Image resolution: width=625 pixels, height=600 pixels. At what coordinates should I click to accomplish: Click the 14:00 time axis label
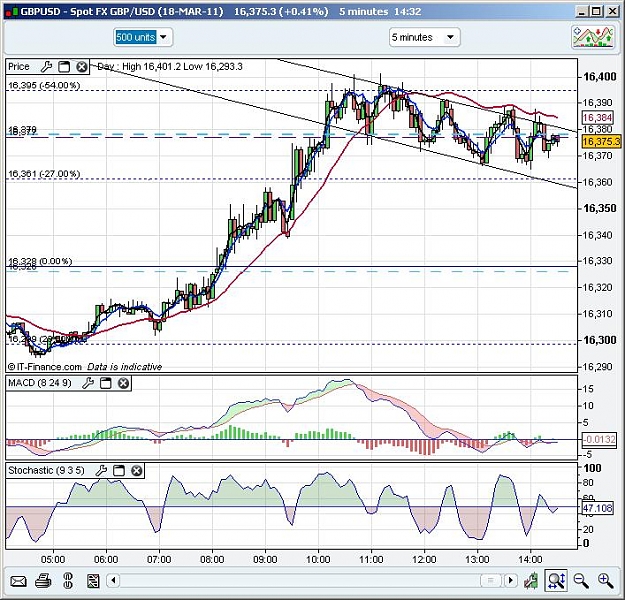coord(530,559)
